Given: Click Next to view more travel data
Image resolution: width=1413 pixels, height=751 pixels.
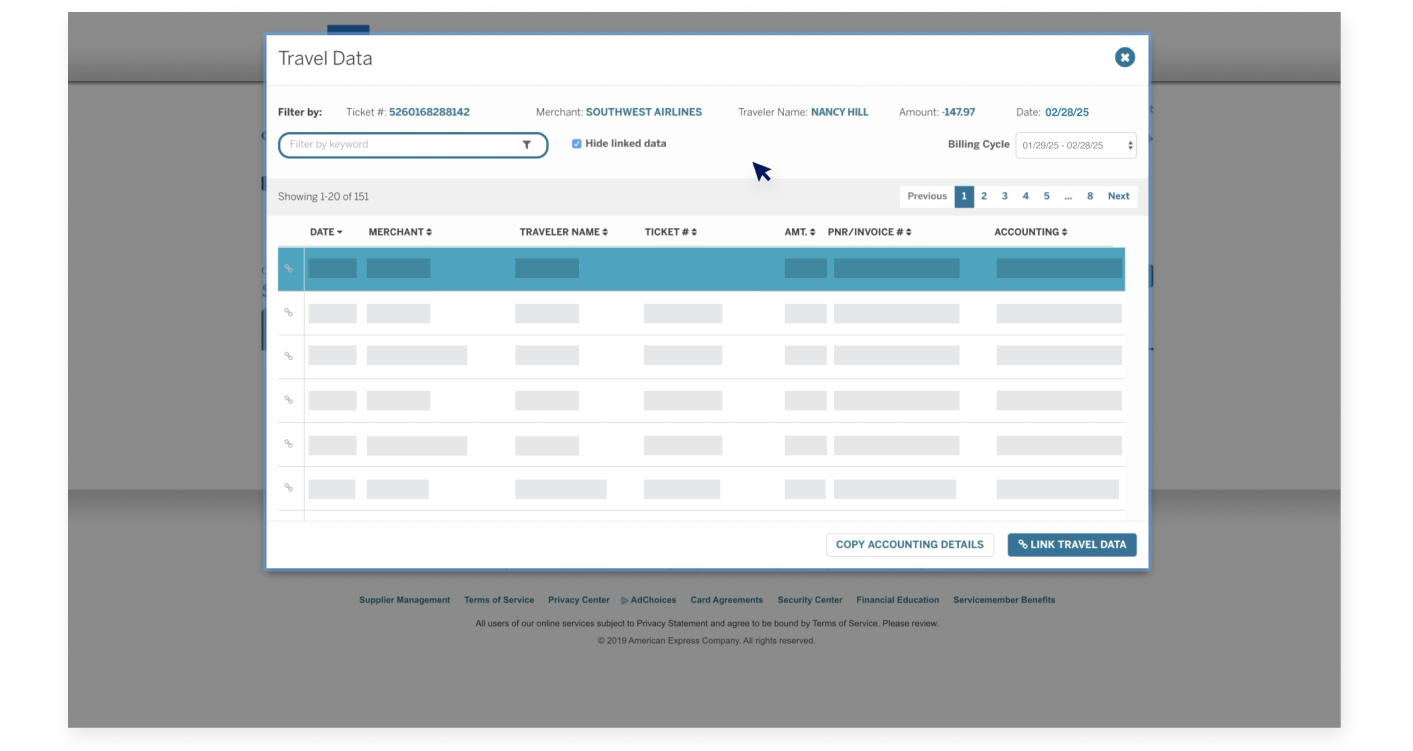Looking at the screenshot, I should pos(1118,196).
